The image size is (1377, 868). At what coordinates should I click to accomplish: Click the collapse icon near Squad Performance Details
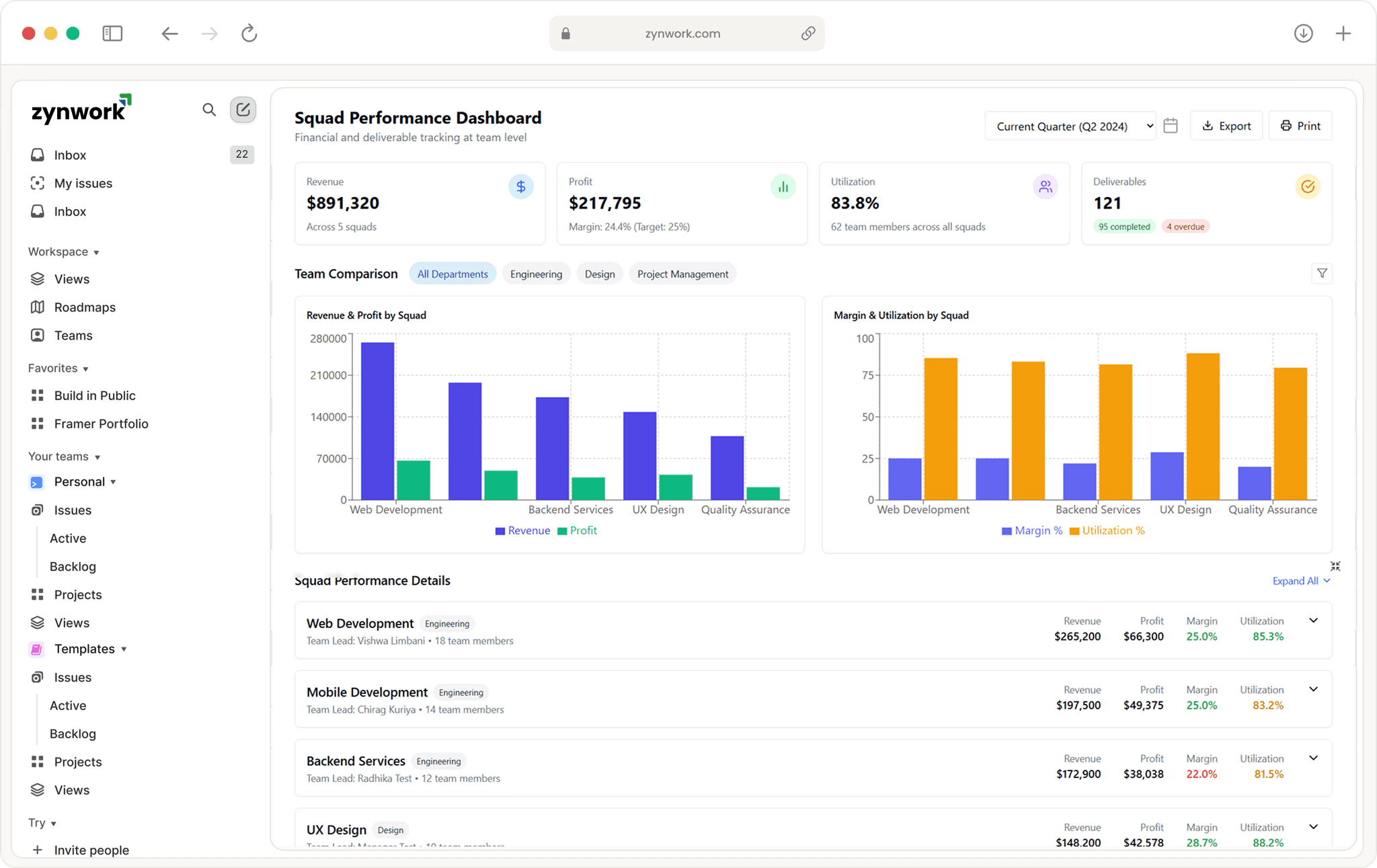(x=1335, y=565)
